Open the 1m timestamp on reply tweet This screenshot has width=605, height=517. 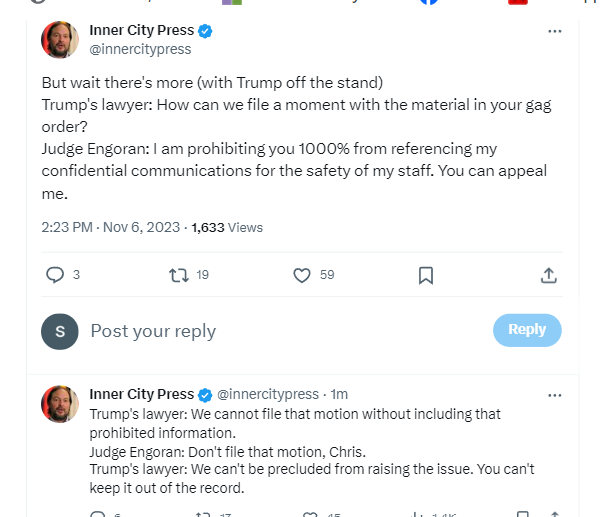click(339, 394)
